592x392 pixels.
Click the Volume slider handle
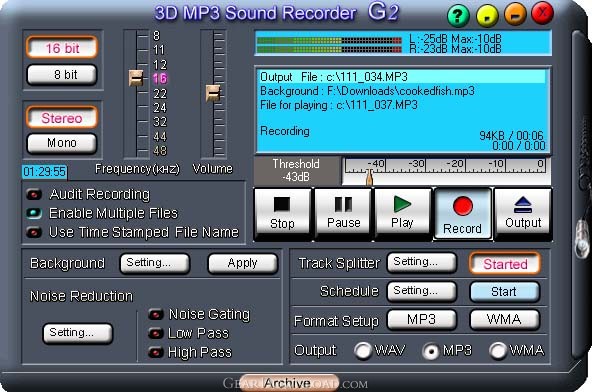[x=213, y=93]
